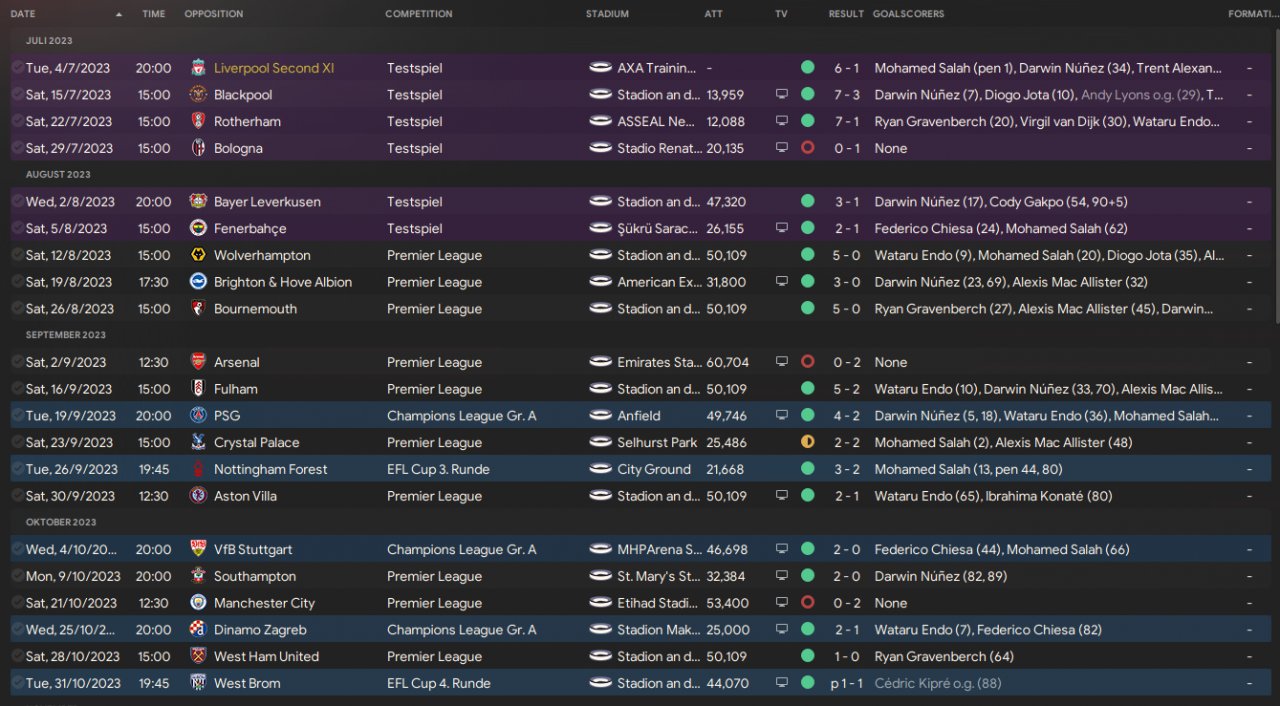Click the Manchester City club badge
Image resolution: width=1280 pixels, height=706 pixels.
click(x=198, y=603)
